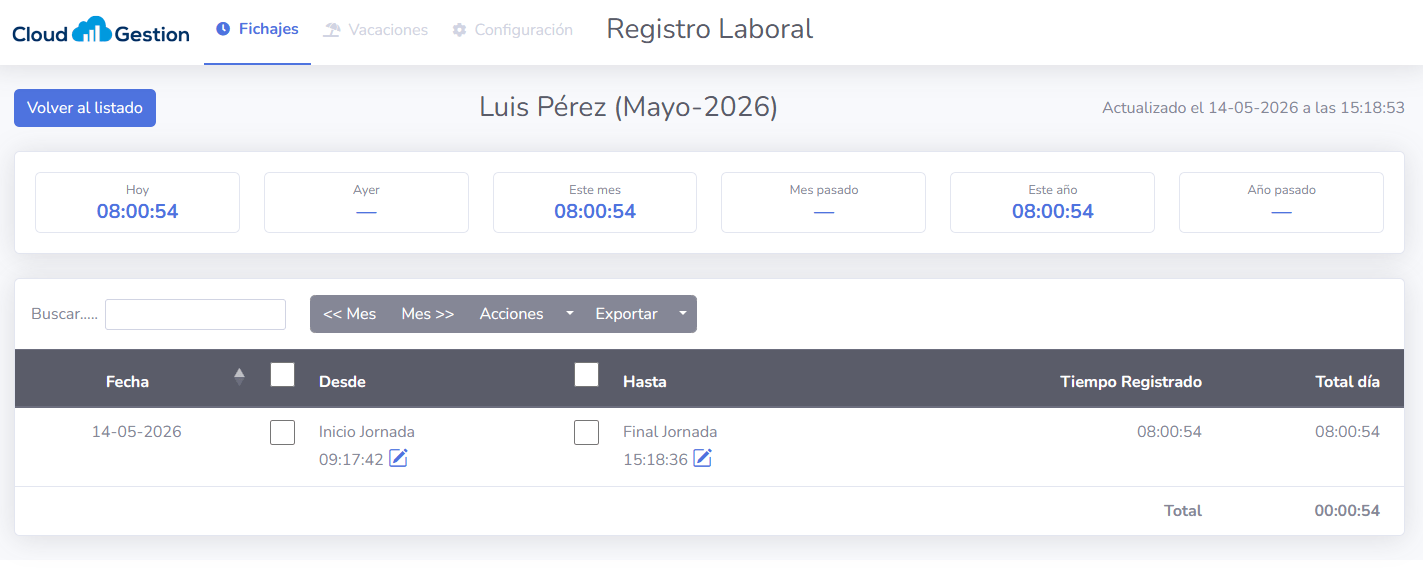Sort table by Fecha using arrow icon
The width and height of the screenshot is (1423, 587).
pos(239,377)
